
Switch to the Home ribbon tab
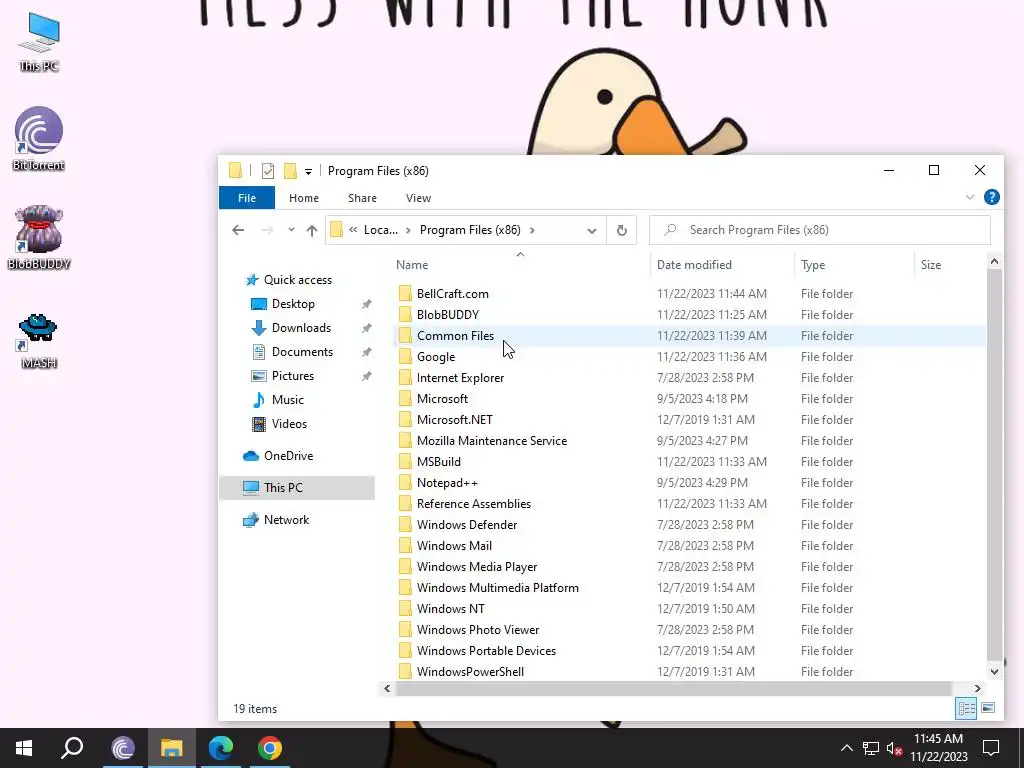click(304, 198)
